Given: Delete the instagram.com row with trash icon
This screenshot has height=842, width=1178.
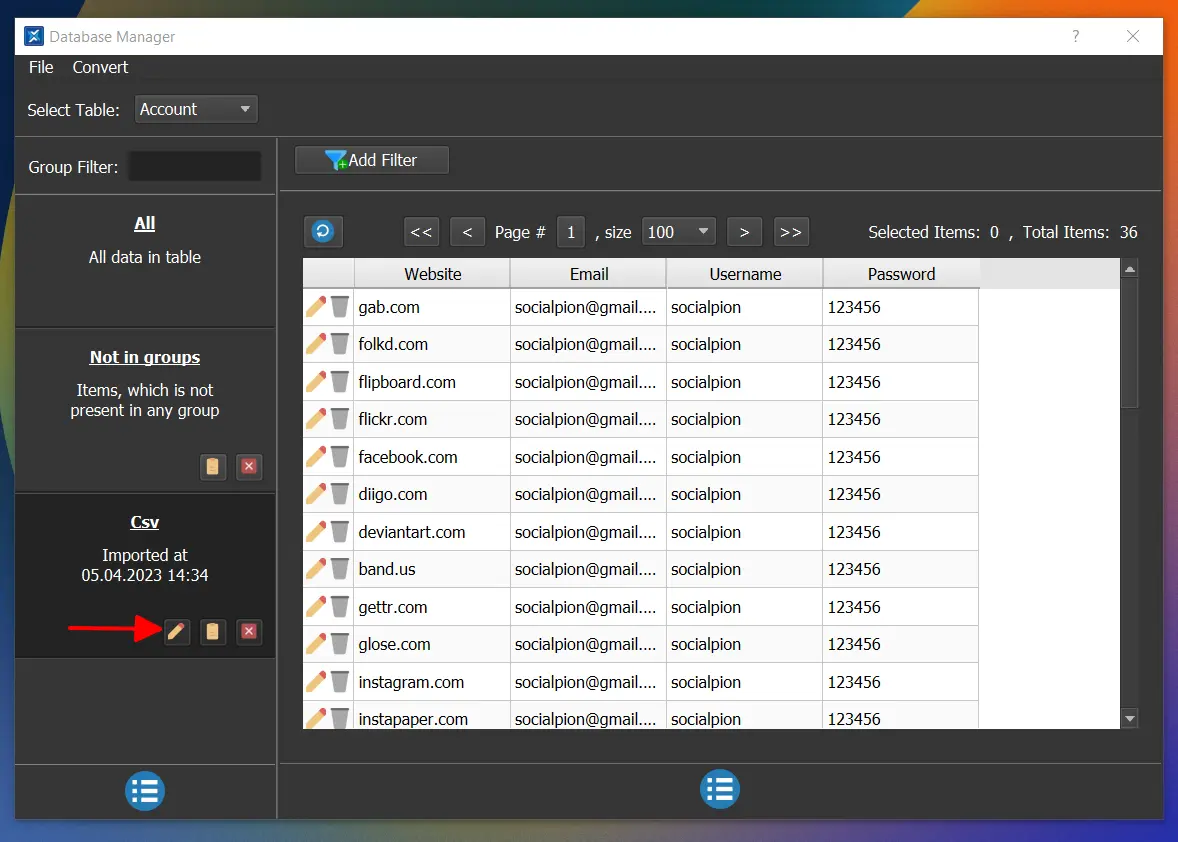Looking at the screenshot, I should click(x=340, y=682).
